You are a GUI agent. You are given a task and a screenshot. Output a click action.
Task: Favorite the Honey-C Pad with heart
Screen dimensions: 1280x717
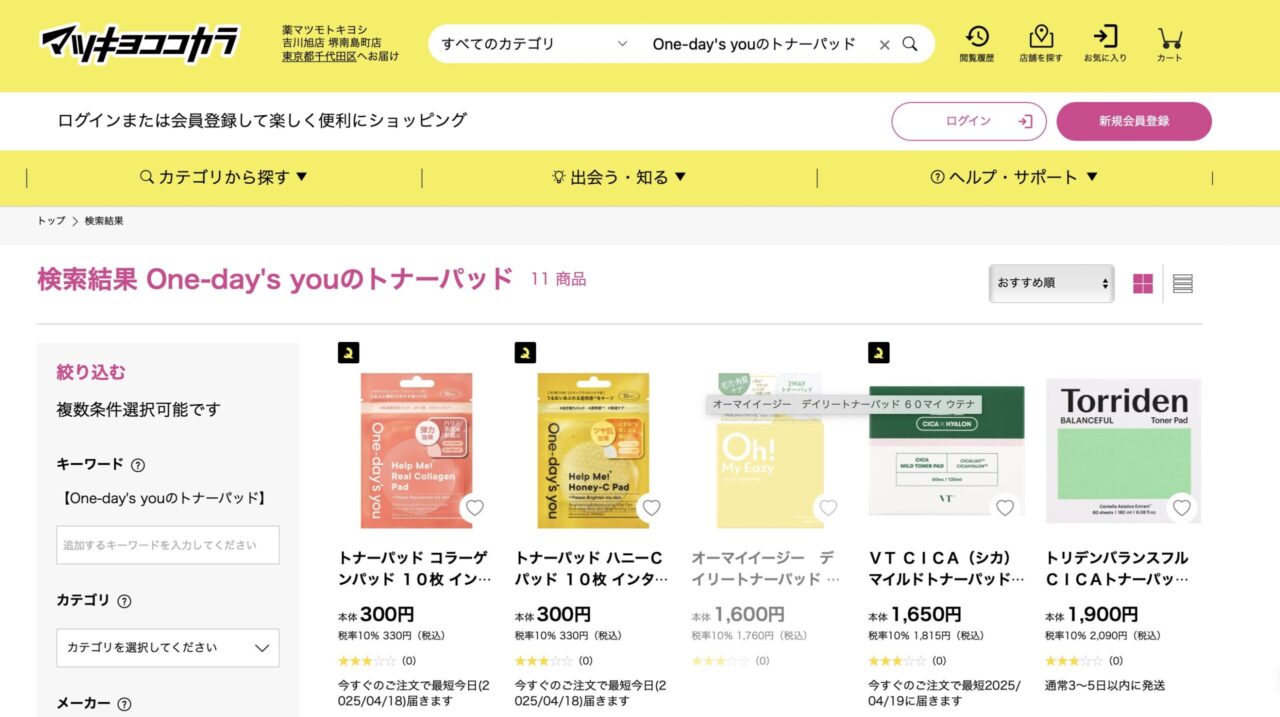click(x=651, y=508)
